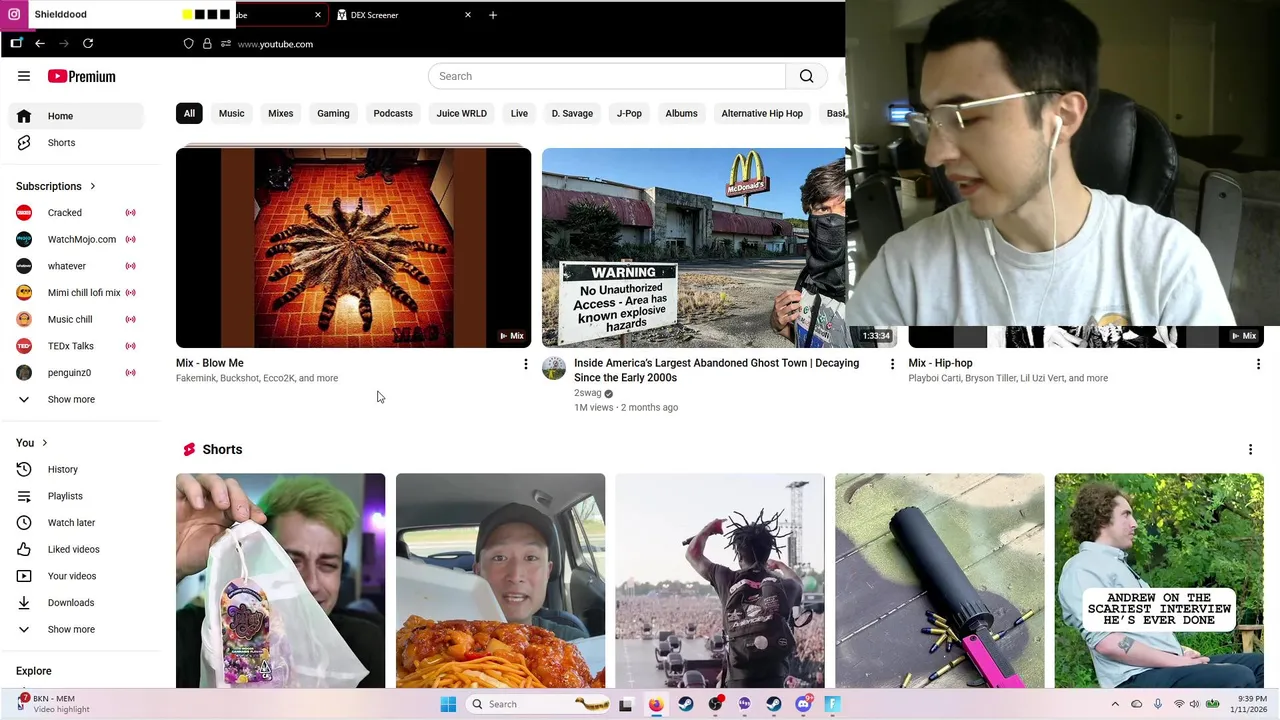Click the search magnifier button
Image resolution: width=1280 pixels, height=720 pixels.
806,76
